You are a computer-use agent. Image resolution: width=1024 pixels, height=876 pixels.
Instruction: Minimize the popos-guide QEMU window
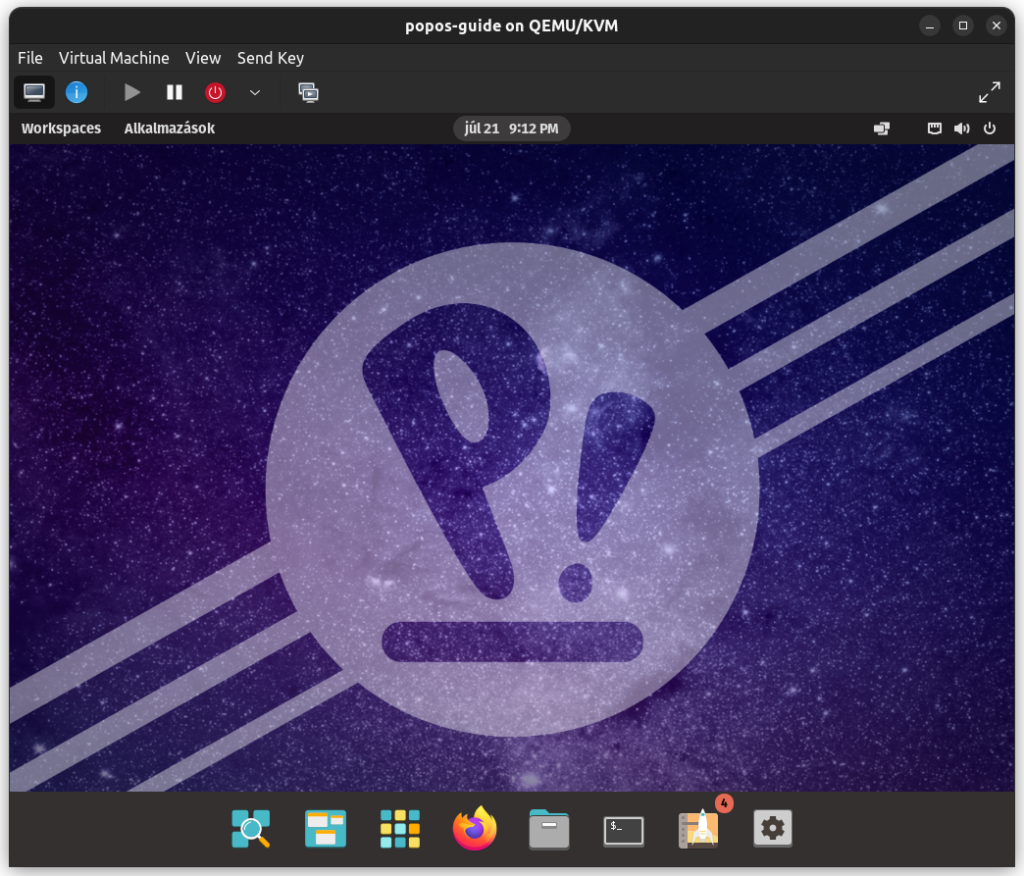[x=929, y=26]
